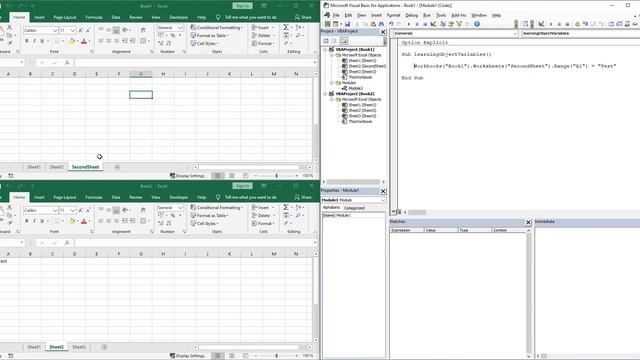
Task: Select SecondSheet tab in top Excel
Action: [85, 167]
